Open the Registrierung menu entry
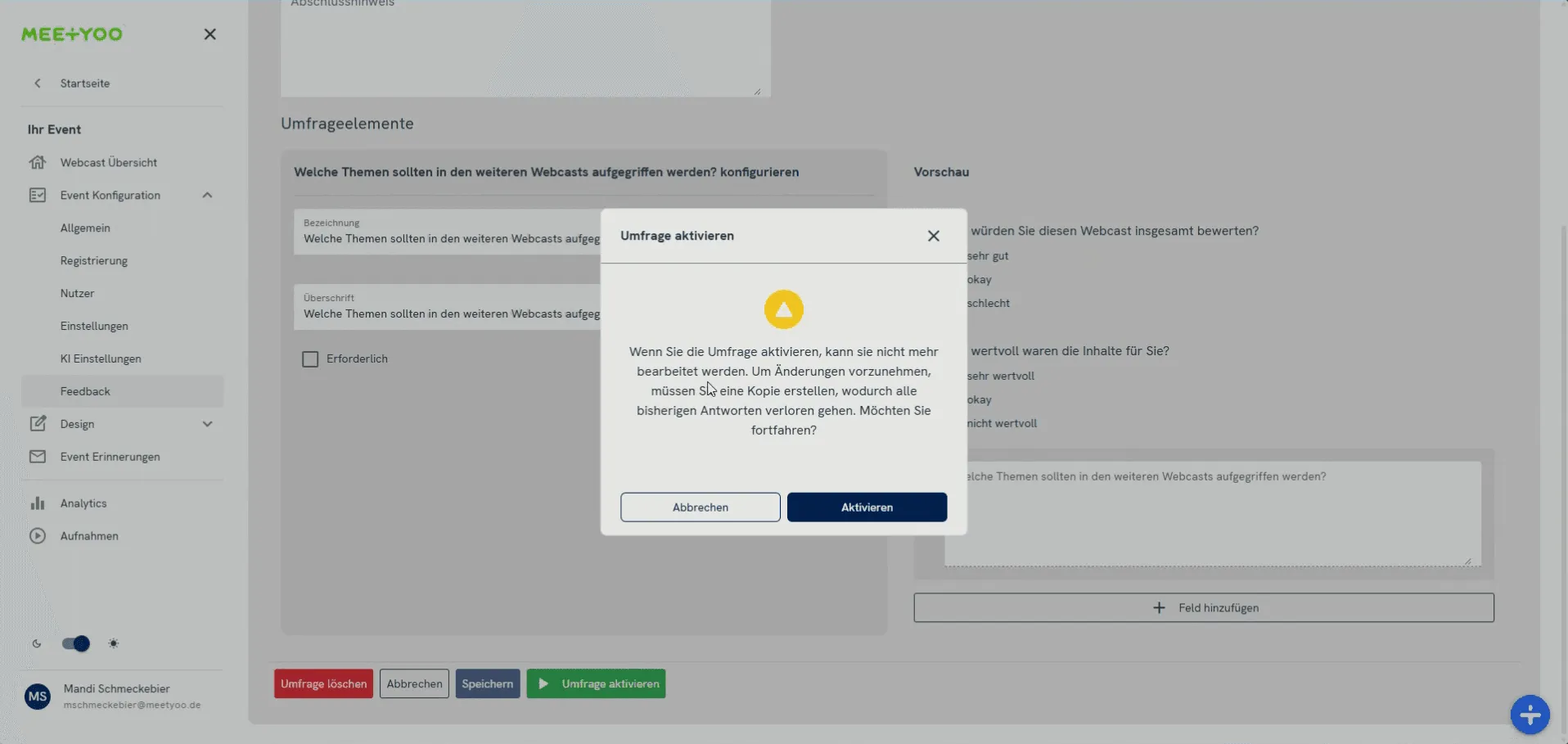 tap(94, 260)
